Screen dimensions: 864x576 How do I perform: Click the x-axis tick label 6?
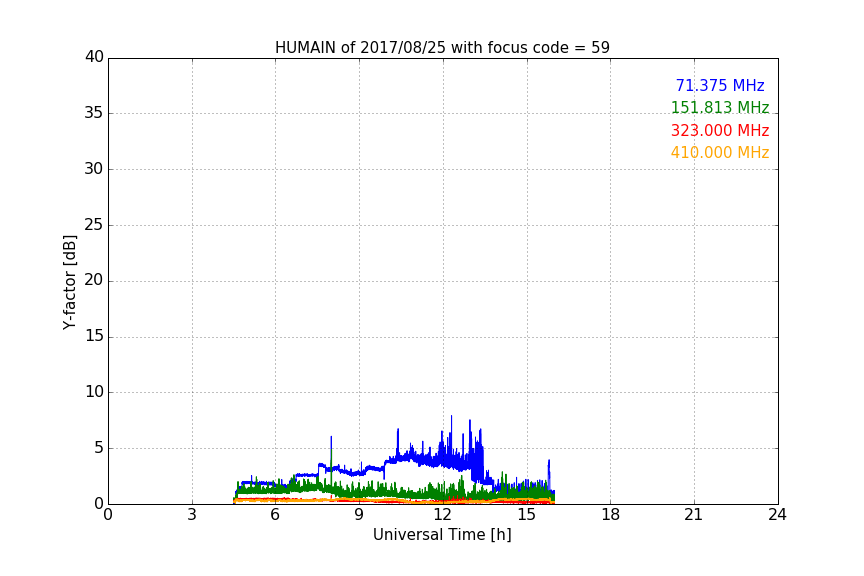tap(275, 515)
